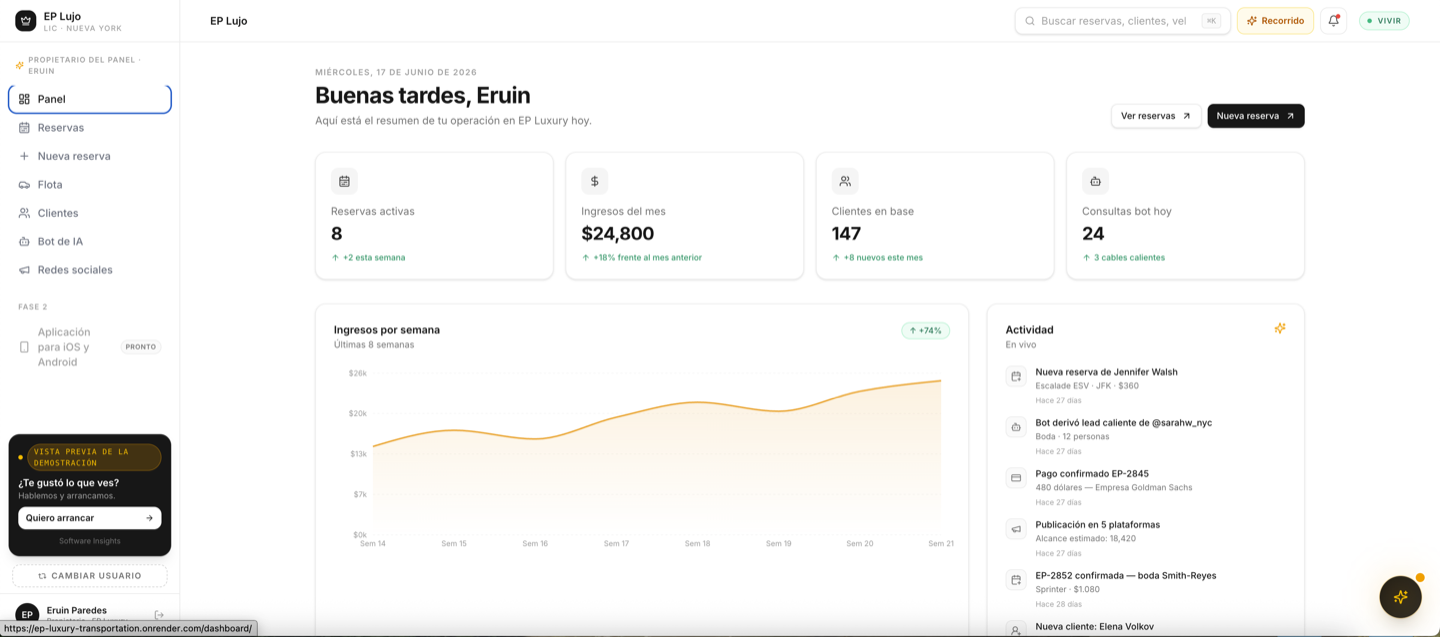This screenshot has height=637, width=1440.
Task: Open Reservas from the sidebar menu
Action: pos(90,128)
